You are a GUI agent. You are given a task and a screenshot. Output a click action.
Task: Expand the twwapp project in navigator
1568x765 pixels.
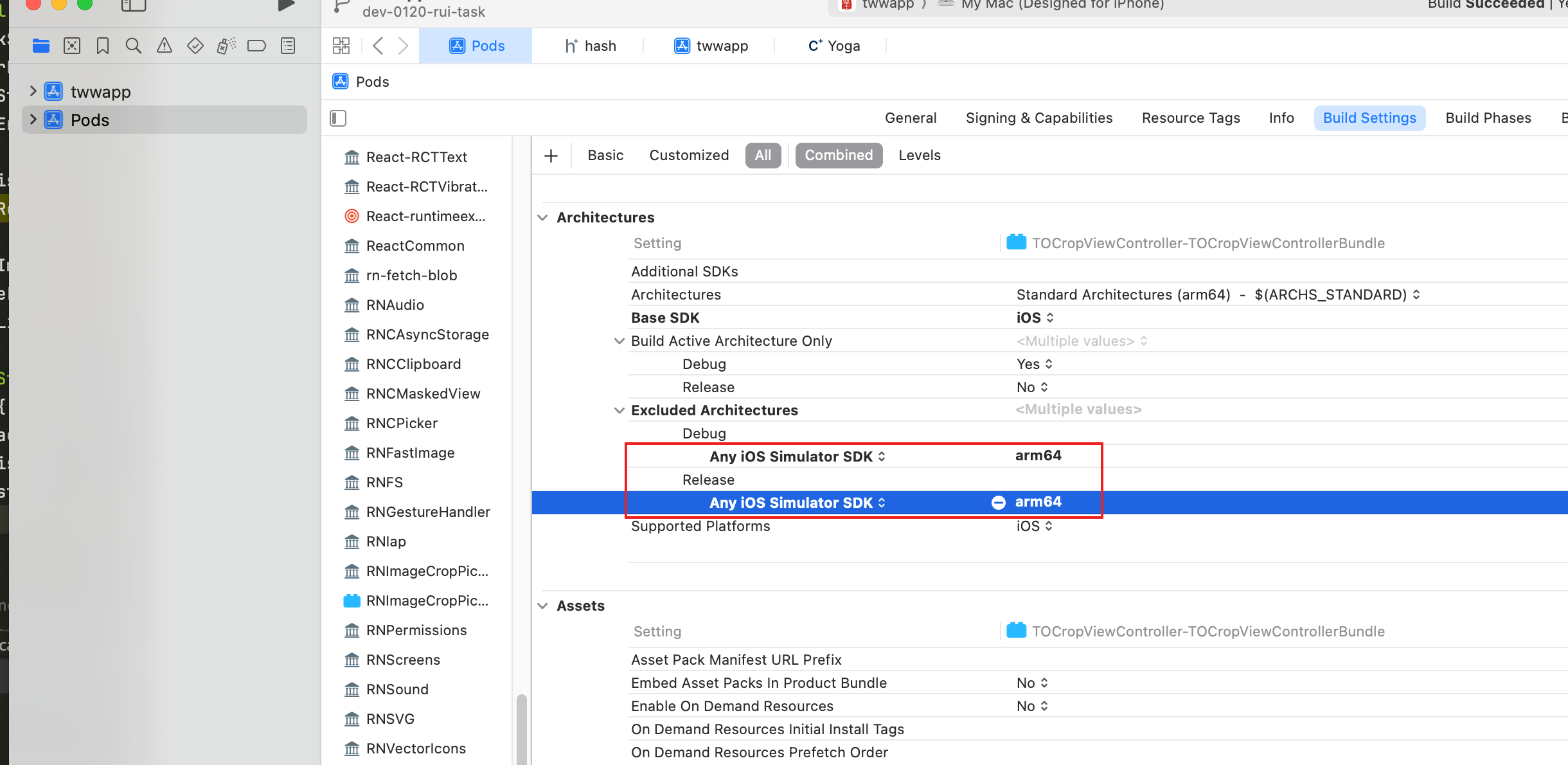coord(33,91)
